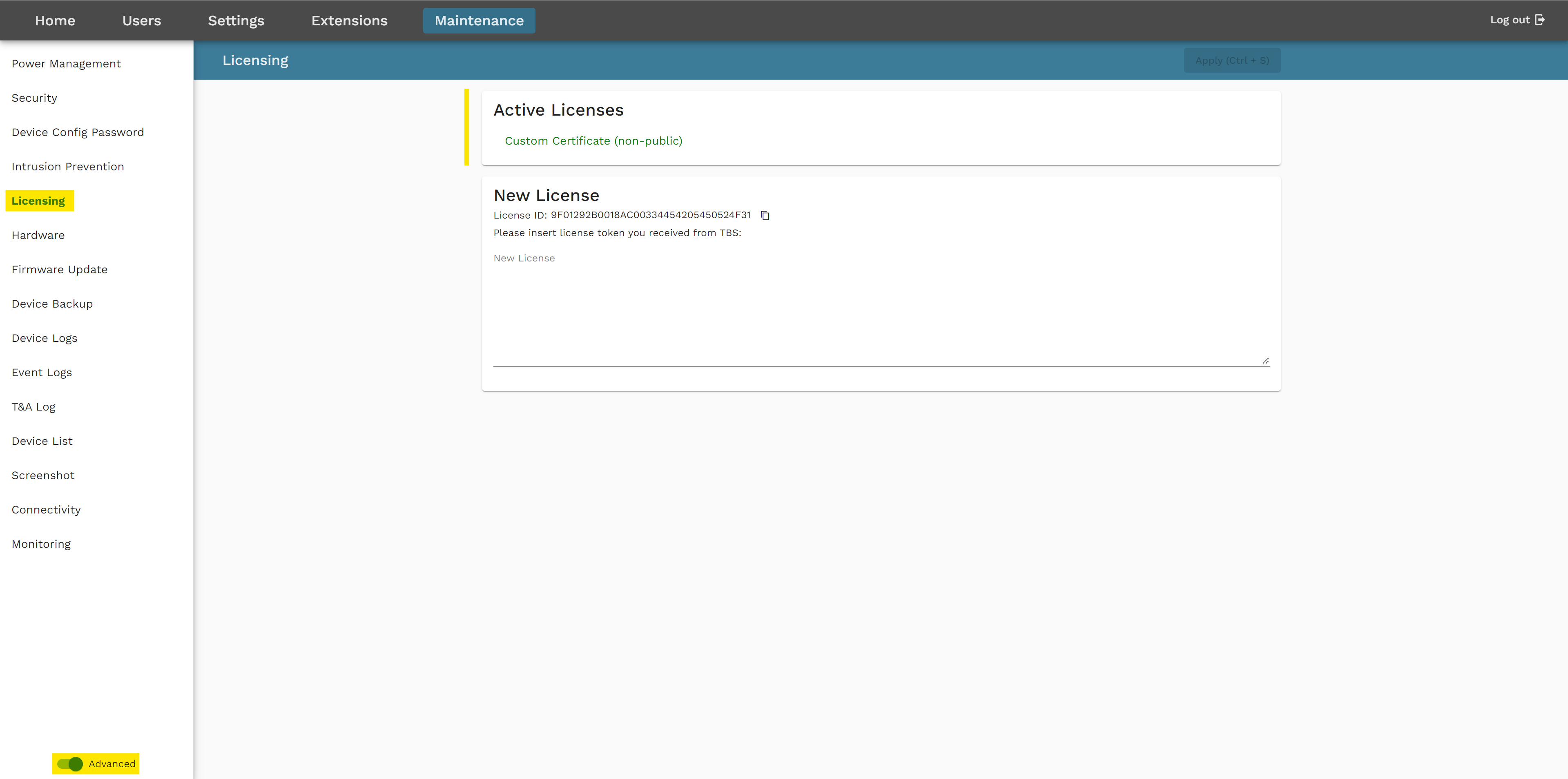Open the Monitoring page
This screenshot has width=1568, height=779.
point(41,544)
